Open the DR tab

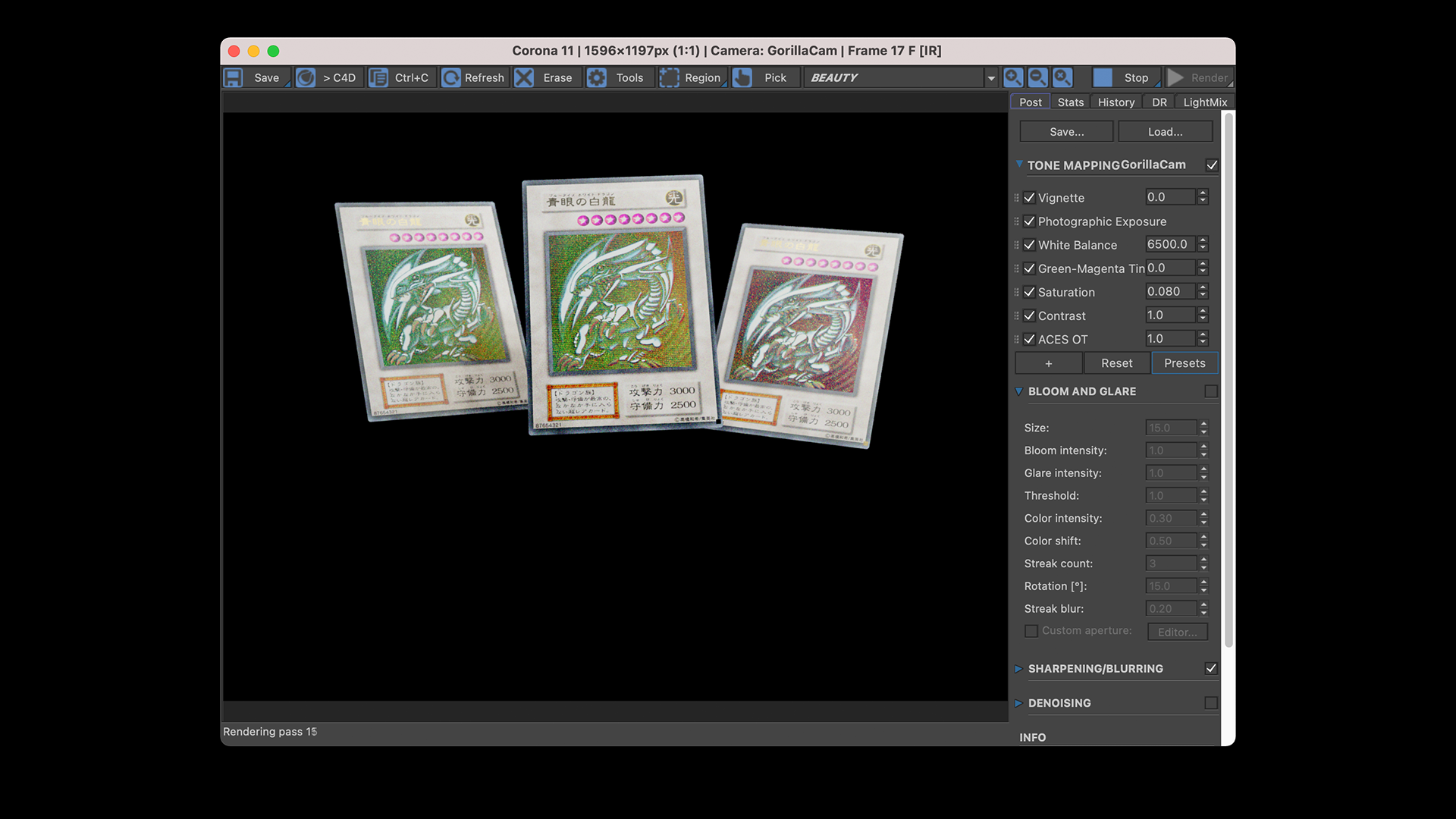(x=1159, y=102)
